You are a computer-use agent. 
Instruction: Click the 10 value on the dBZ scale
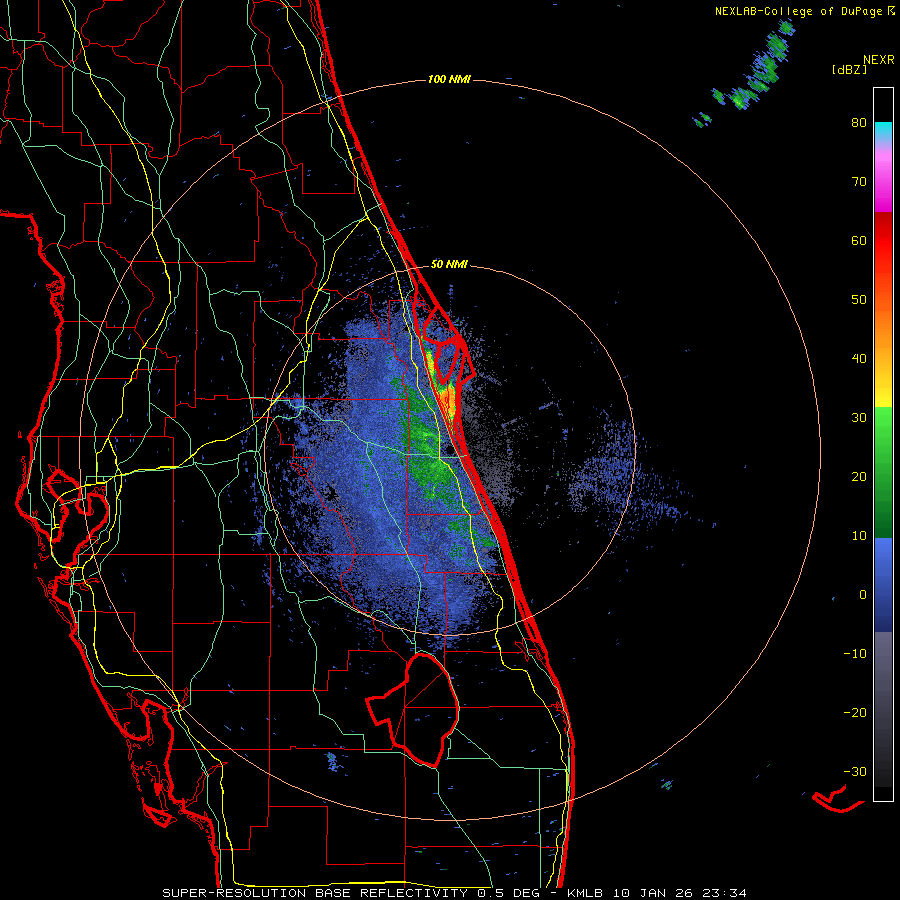[859, 536]
